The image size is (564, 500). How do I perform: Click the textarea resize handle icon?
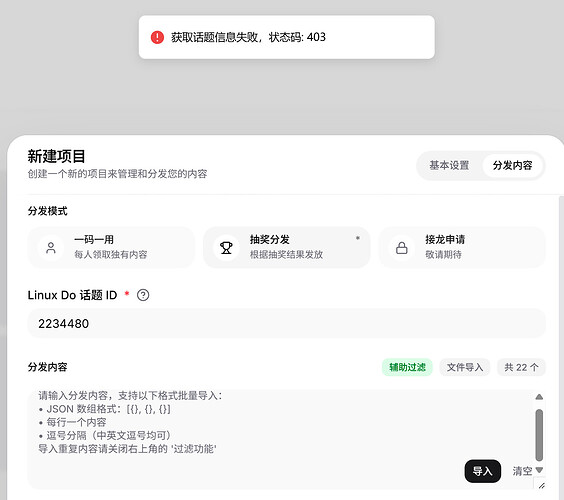[542, 485]
